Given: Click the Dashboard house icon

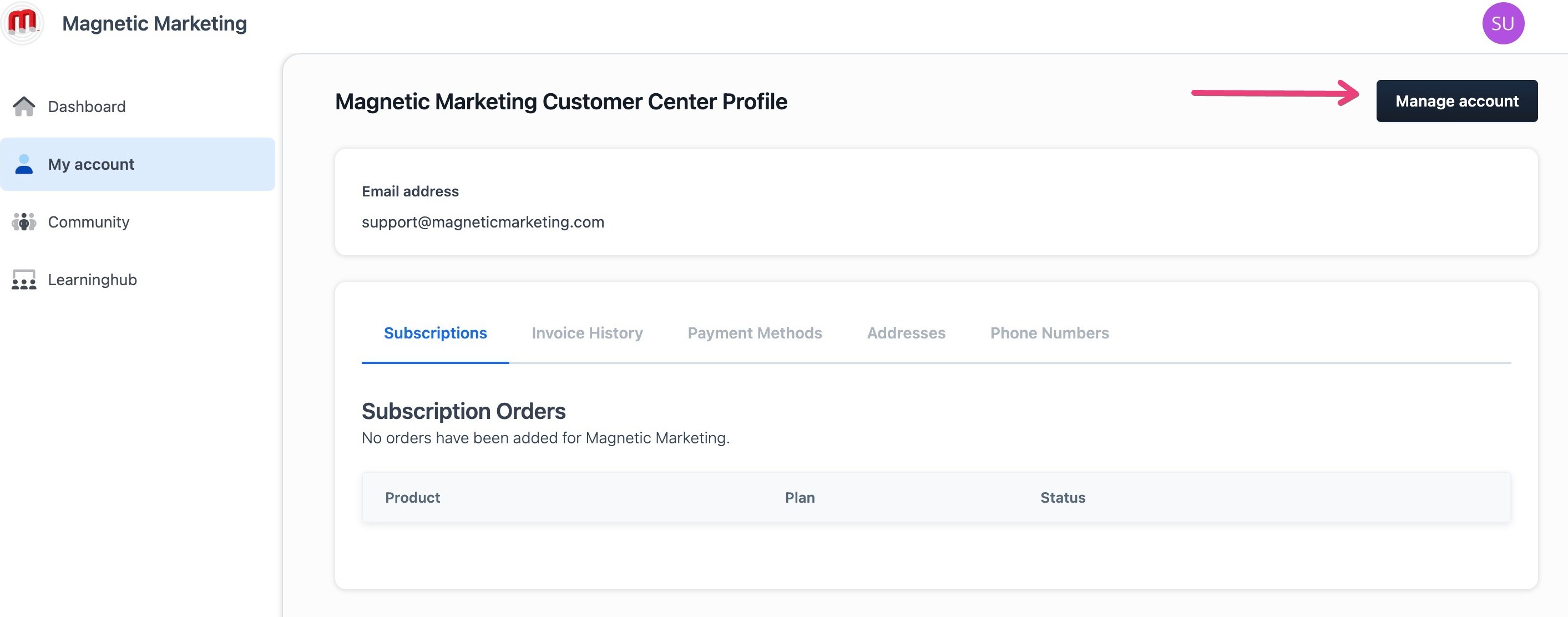Looking at the screenshot, I should point(24,107).
